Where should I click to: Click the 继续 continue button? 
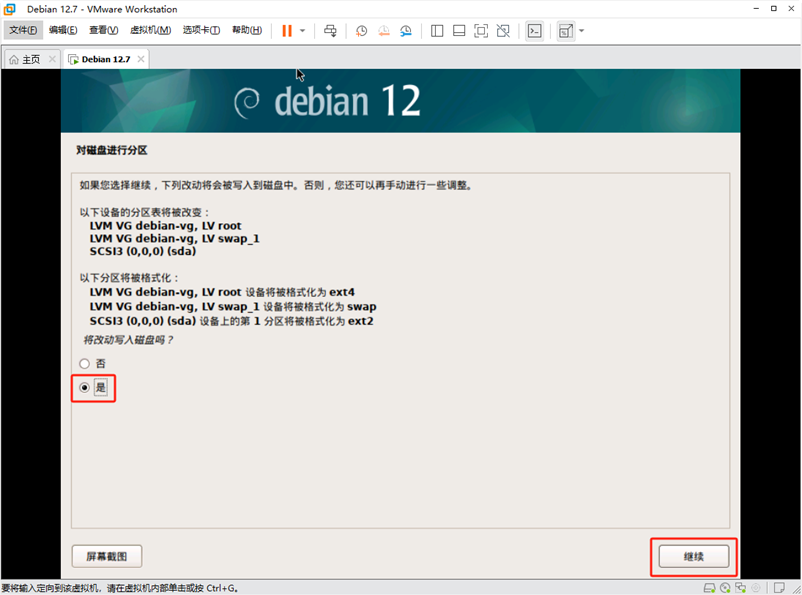pos(694,557)
